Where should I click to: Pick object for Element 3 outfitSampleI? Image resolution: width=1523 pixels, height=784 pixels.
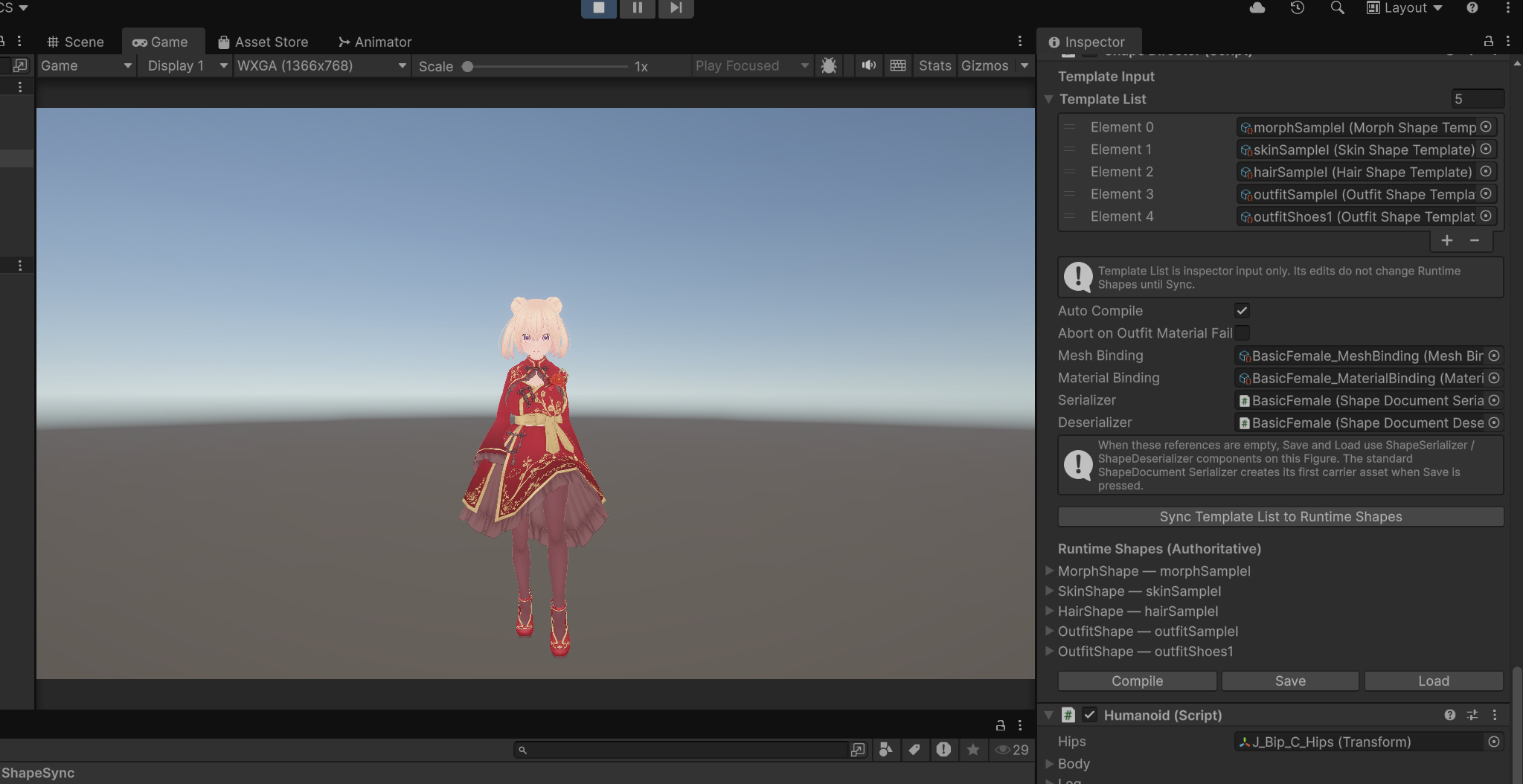click(x=1486, y=194)
